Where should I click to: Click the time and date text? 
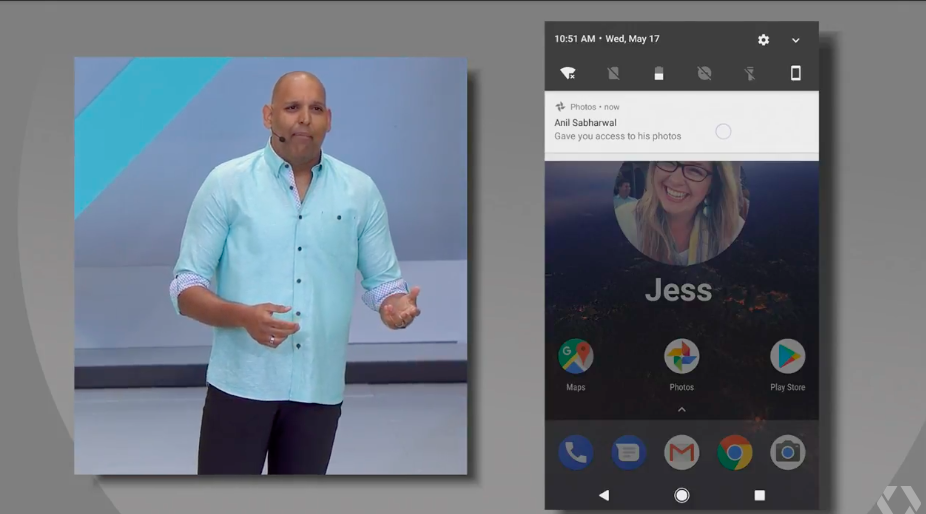point(607,38)
